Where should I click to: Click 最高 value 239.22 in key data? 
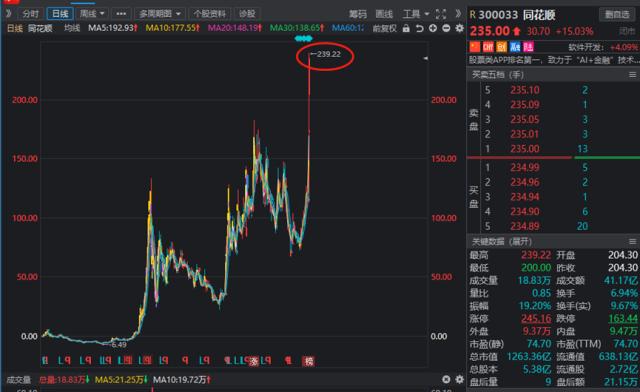tap(536, 255)
